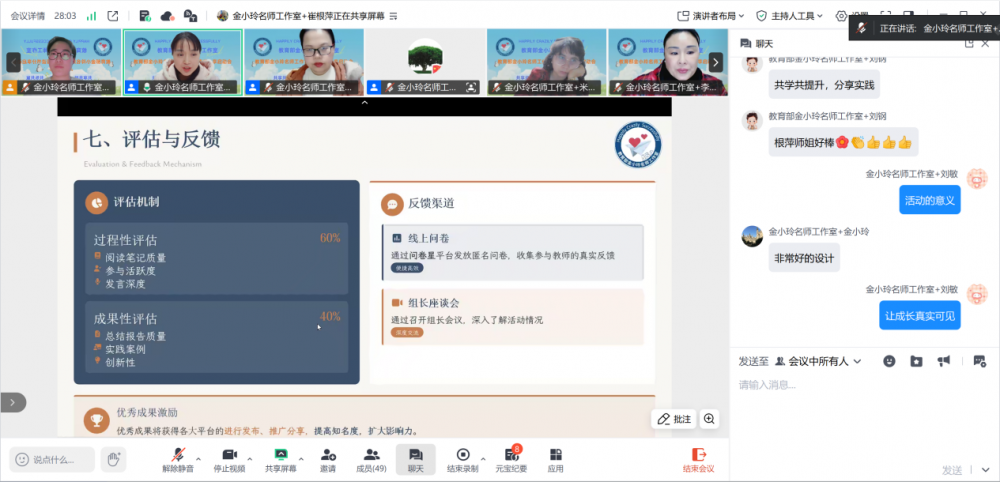The width and height of the screenshot is (1000, 482).
Task: Stop recording with 结束录制
Action: click(x=461, y=459)
